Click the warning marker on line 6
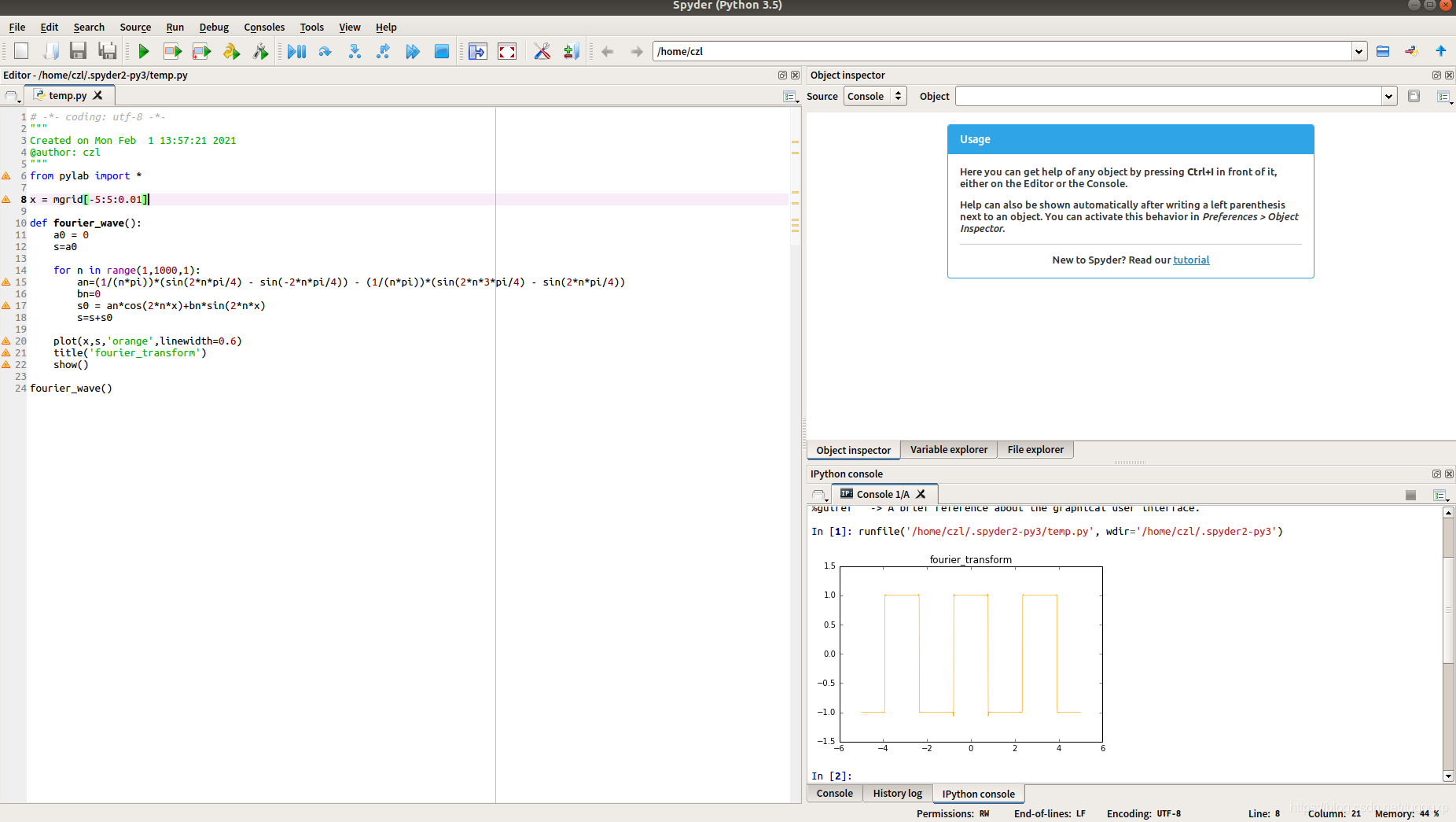This screenshot has width=1456, height=822. tap(6, 175)
